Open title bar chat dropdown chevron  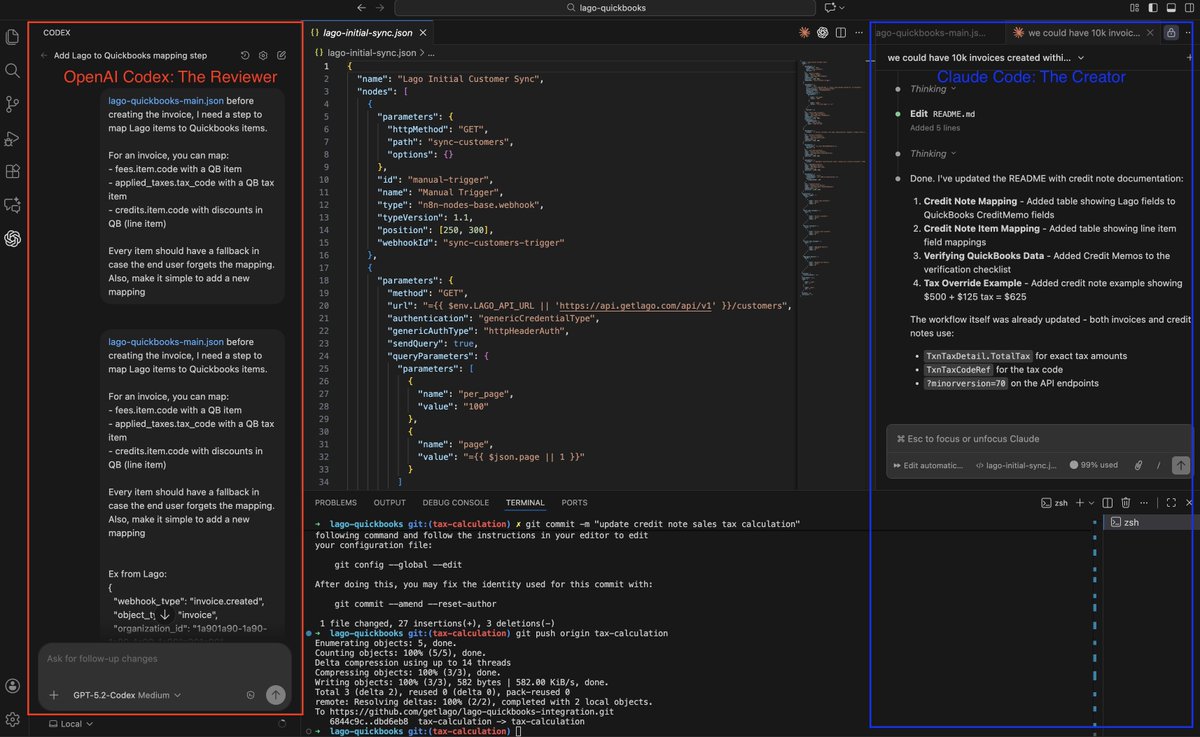(842, 7)
